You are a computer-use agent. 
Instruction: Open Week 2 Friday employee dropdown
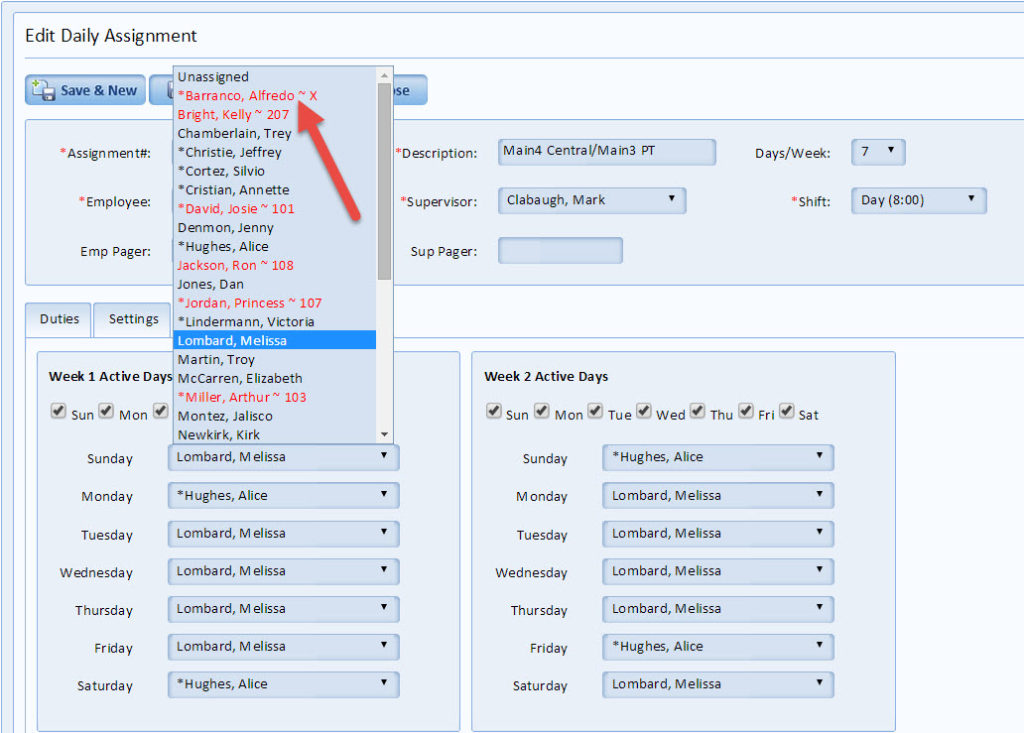(x=718, y=647)
